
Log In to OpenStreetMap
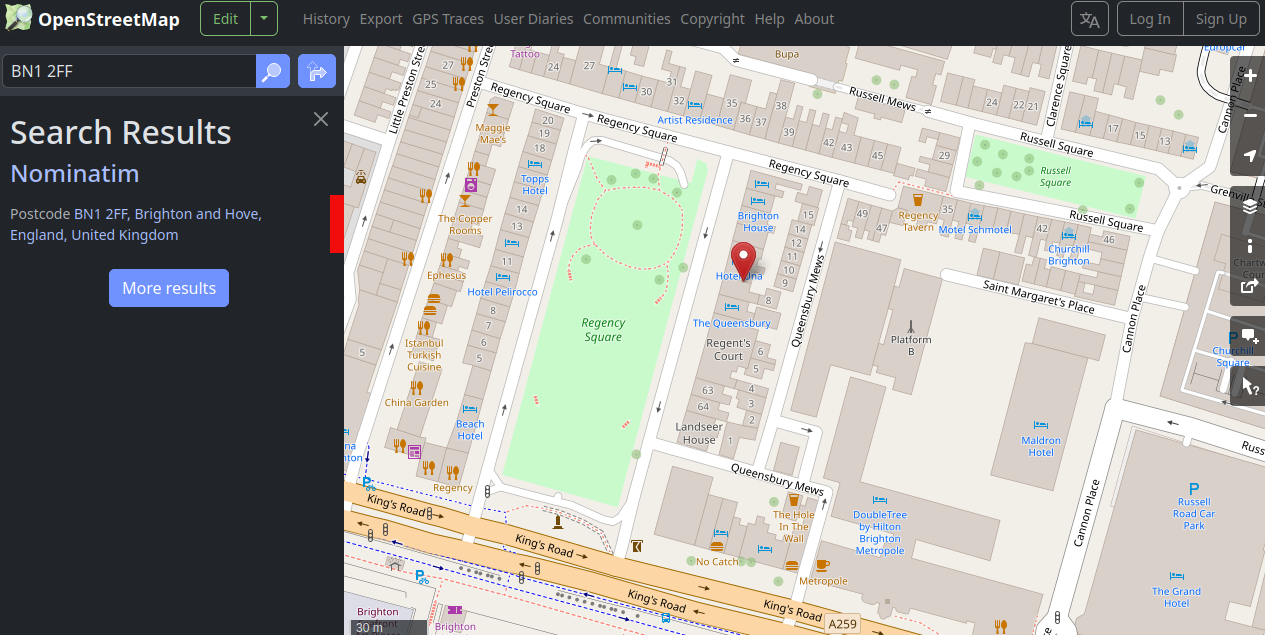point(1149,18)
